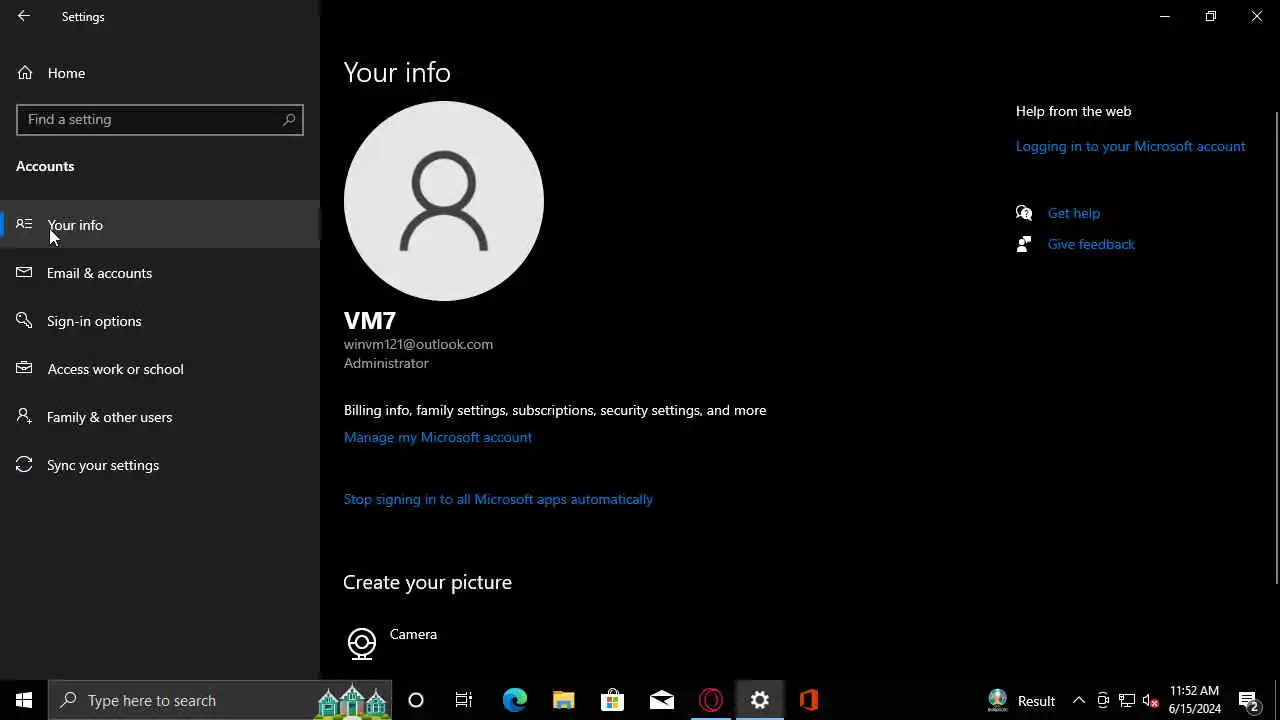Click the profile picture avatar

pyautogui.click(x=444, y=201)
